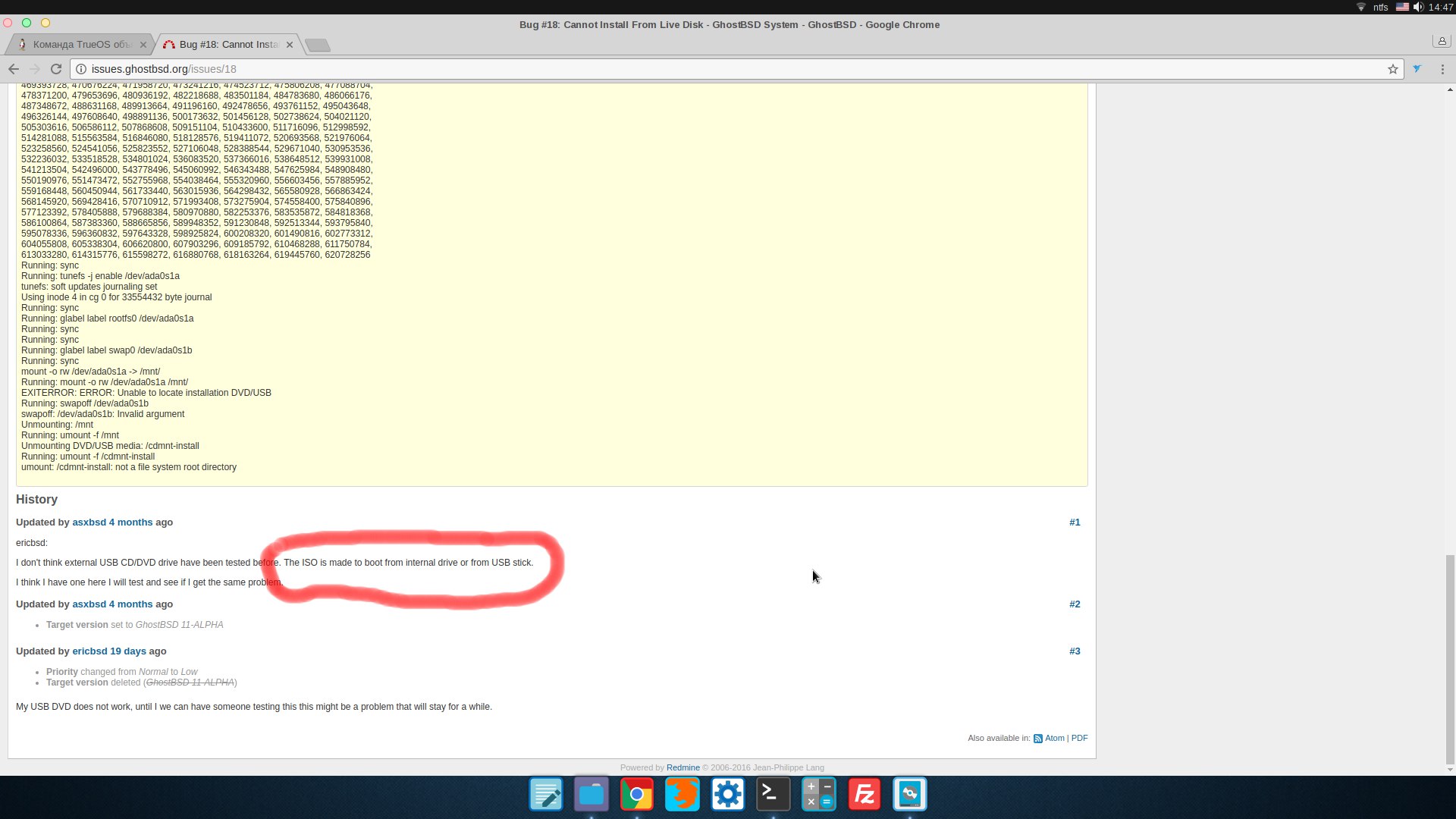View site information icon in address bar

coord(81,69)
